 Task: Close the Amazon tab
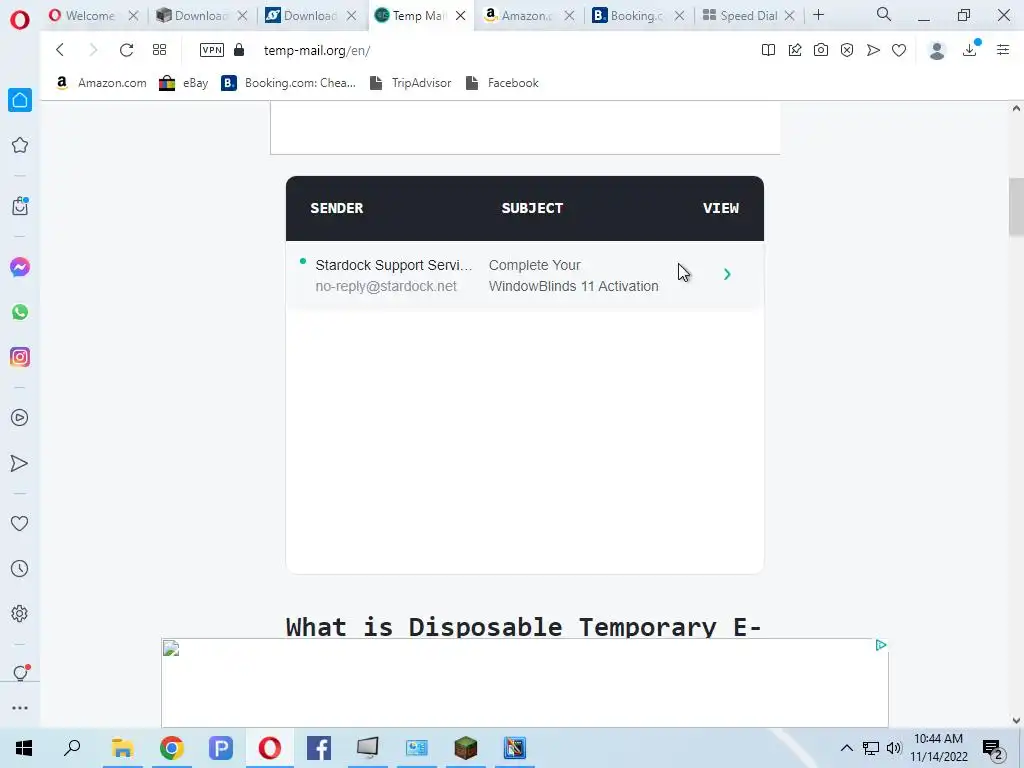[569, 16]
